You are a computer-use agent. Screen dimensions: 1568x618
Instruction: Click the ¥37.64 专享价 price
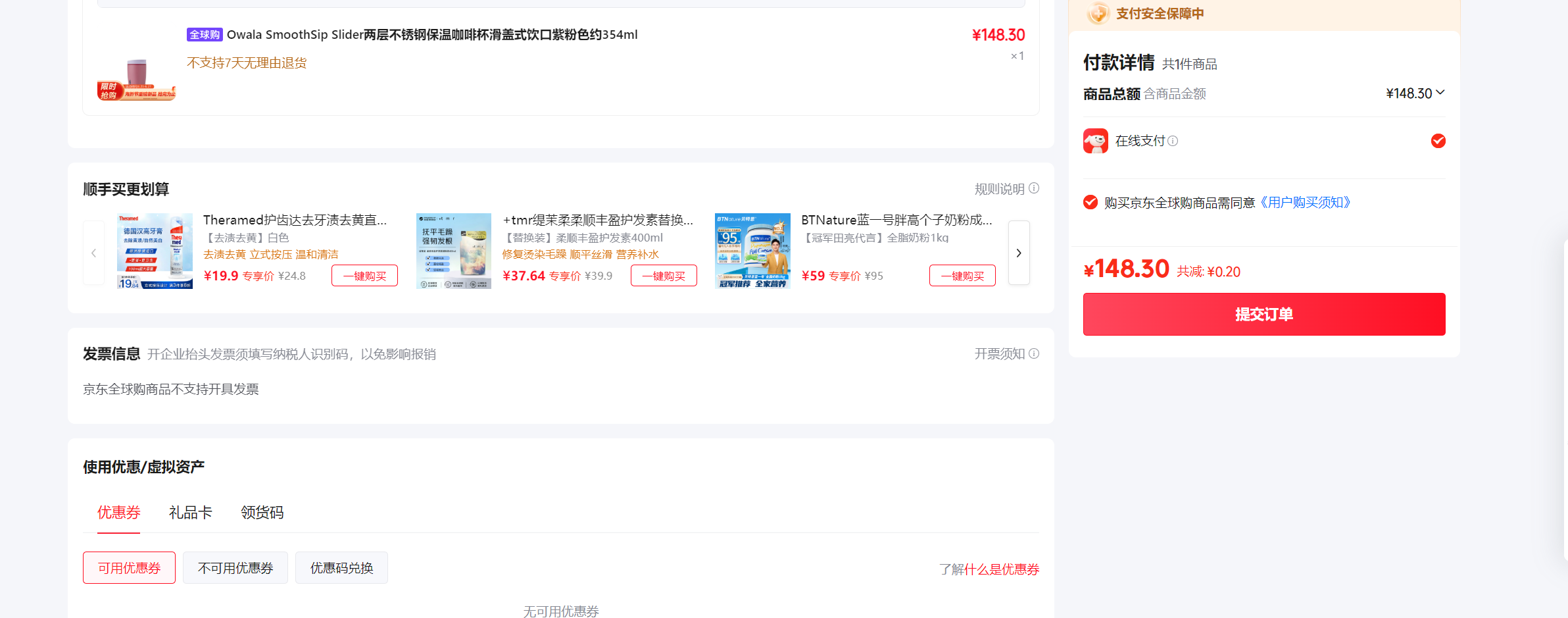[542, 276]
